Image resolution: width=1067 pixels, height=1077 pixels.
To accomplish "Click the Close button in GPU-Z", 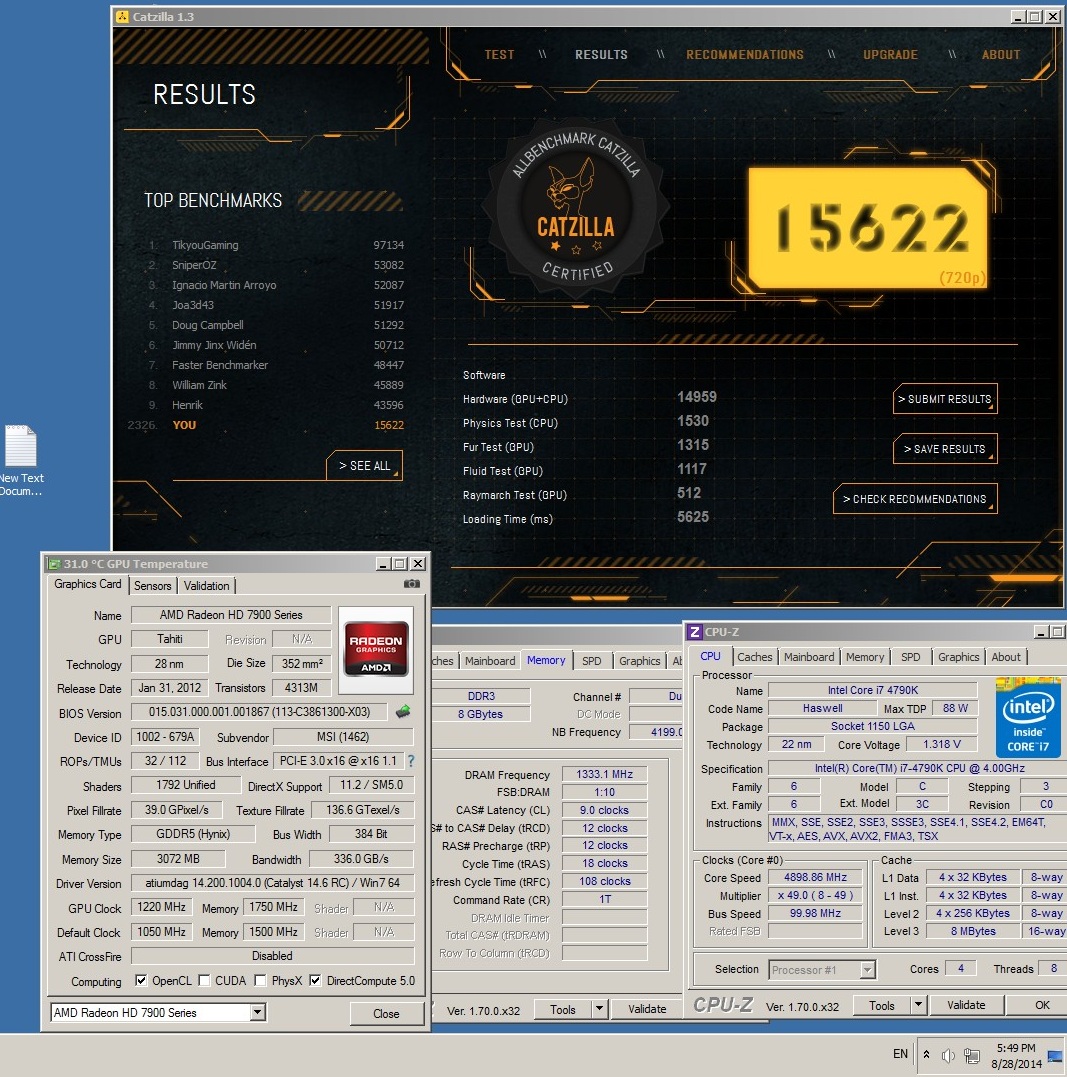I will pos(386,1013).
